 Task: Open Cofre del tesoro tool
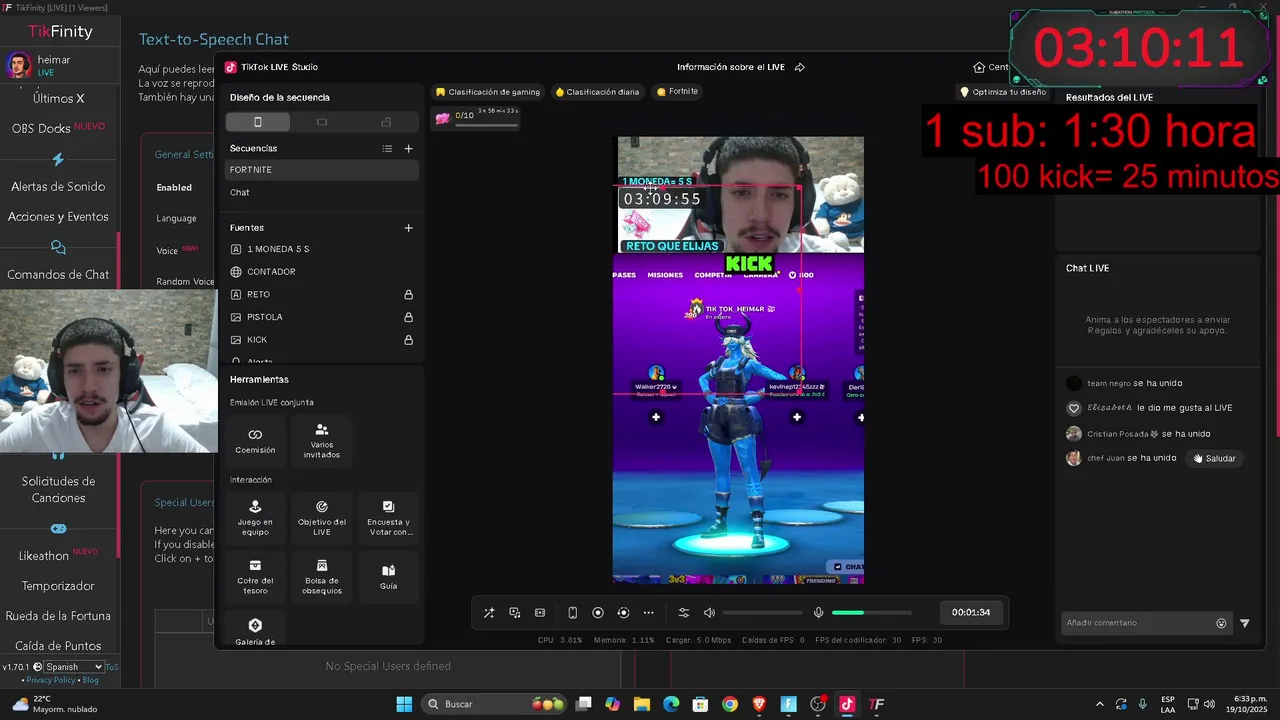coord(255,577)
